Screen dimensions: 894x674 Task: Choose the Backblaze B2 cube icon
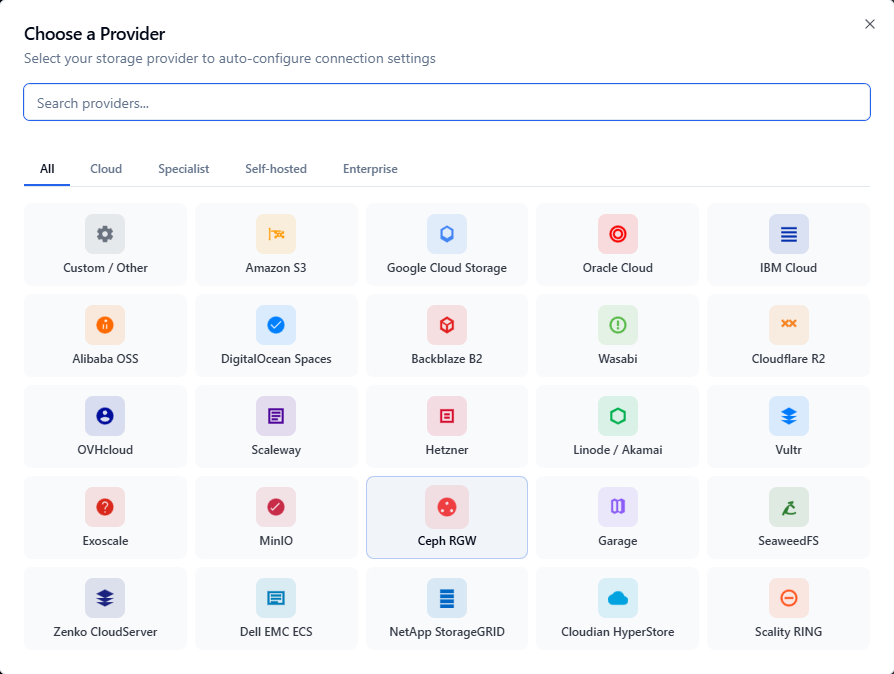tap(447, 325)
